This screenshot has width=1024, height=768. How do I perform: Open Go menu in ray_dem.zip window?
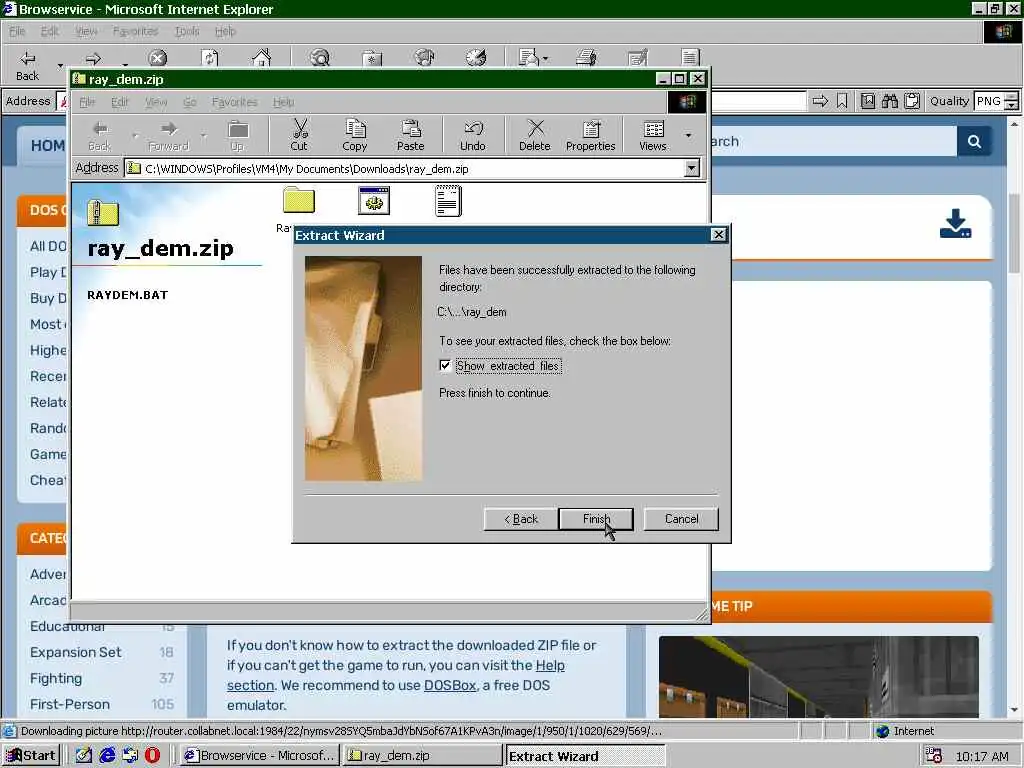pyautogui.click(x=189, y=103)
